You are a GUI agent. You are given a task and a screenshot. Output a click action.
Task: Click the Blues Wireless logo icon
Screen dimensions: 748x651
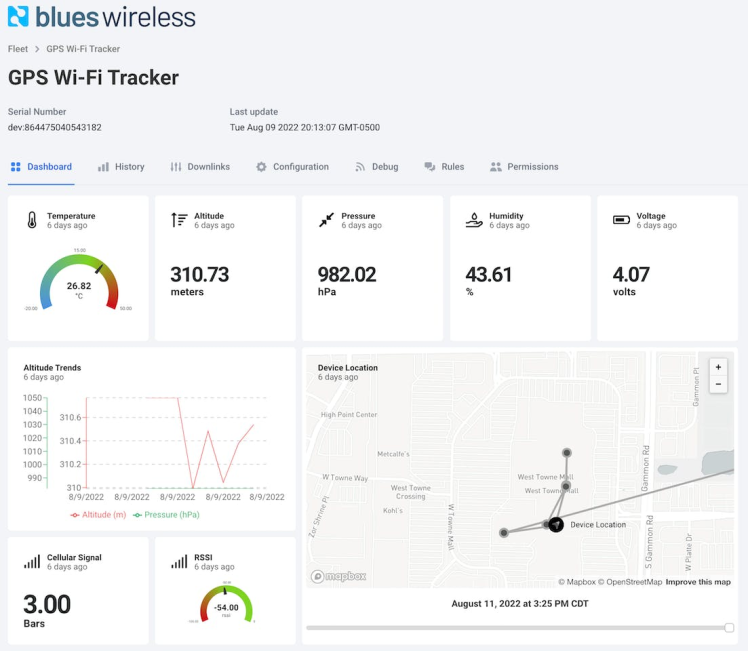pos(19,16)
